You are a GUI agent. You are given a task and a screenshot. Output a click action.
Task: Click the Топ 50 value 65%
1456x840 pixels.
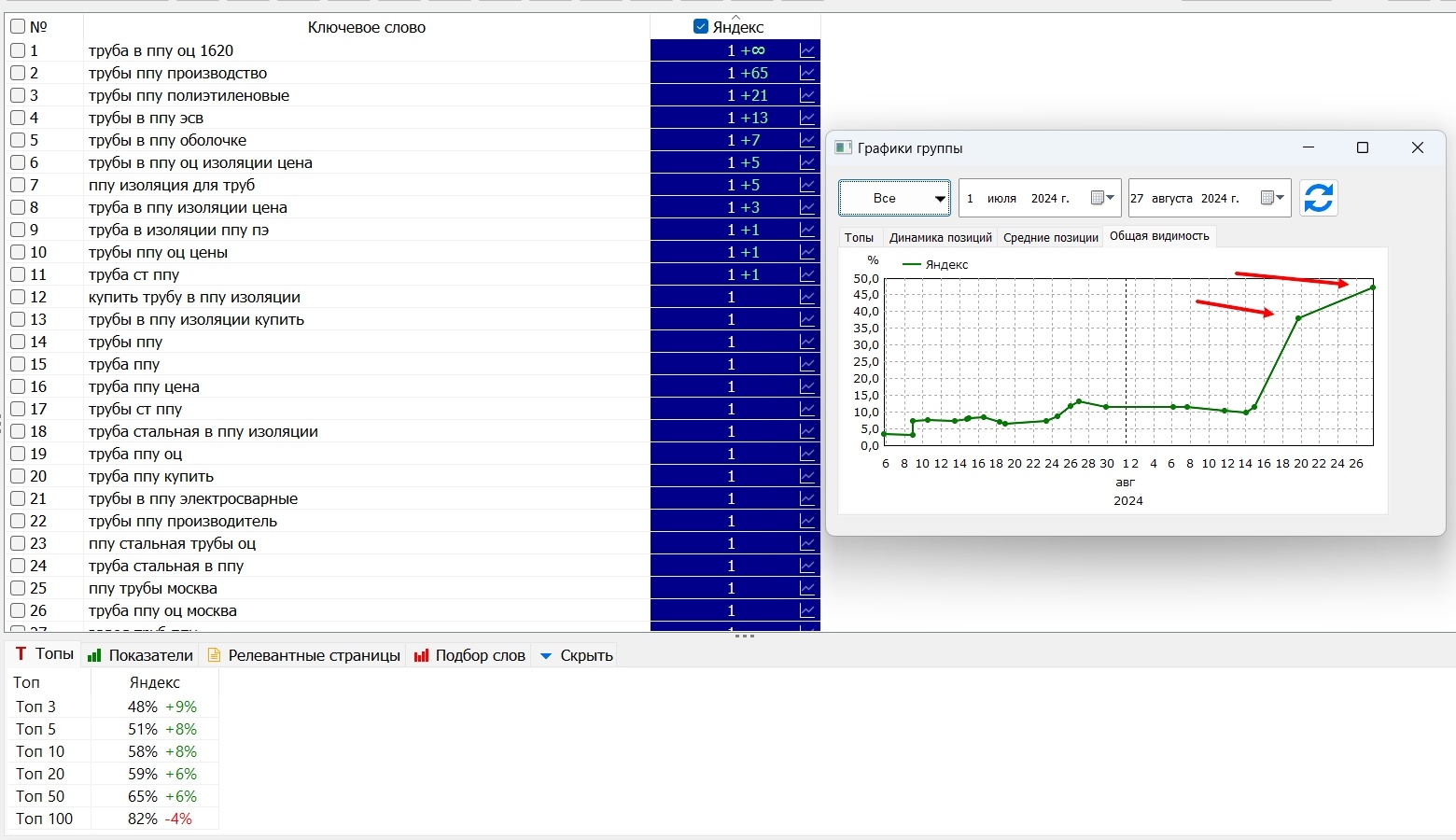143,796
